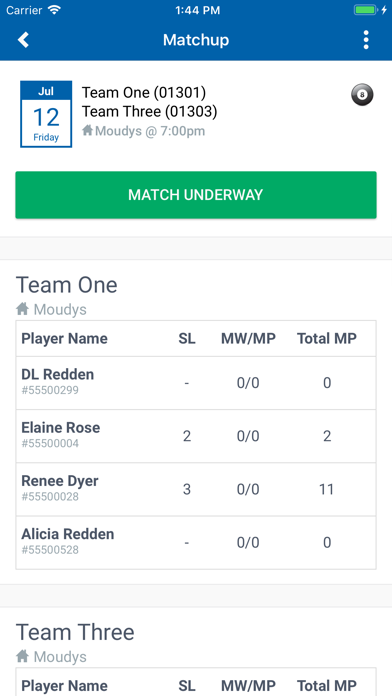392x696 pixels.
Task: Open DL Redden player row
Action: (196, 383)
